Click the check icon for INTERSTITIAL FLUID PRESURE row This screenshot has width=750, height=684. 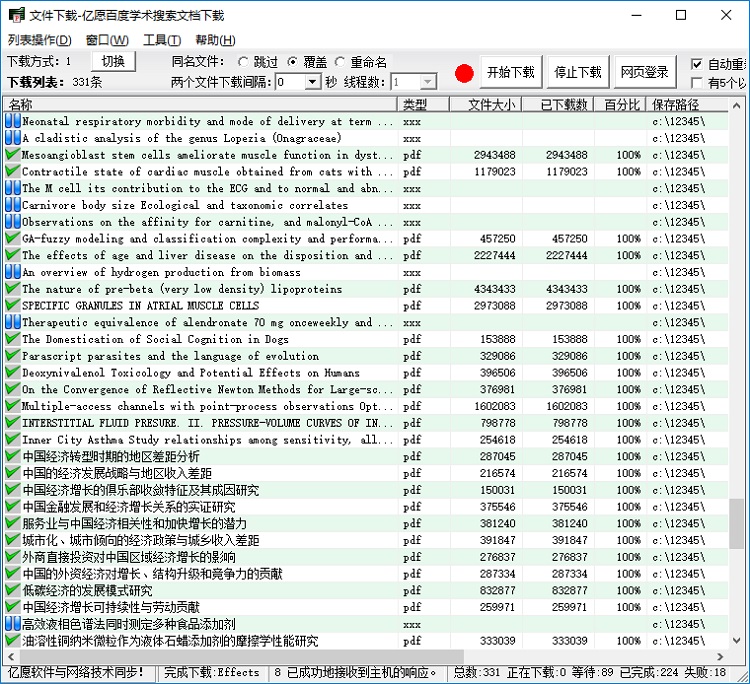tap(12, 422)
